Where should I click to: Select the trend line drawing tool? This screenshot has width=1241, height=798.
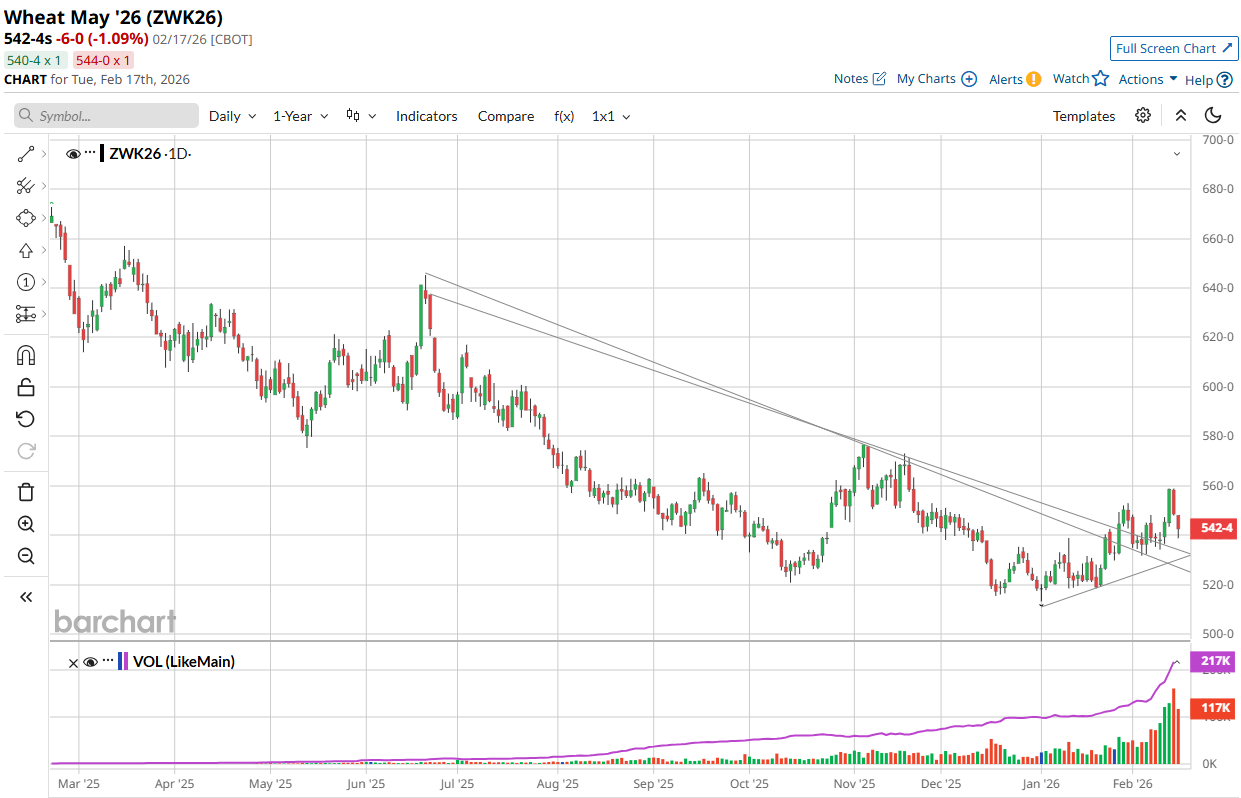point(26,154)
